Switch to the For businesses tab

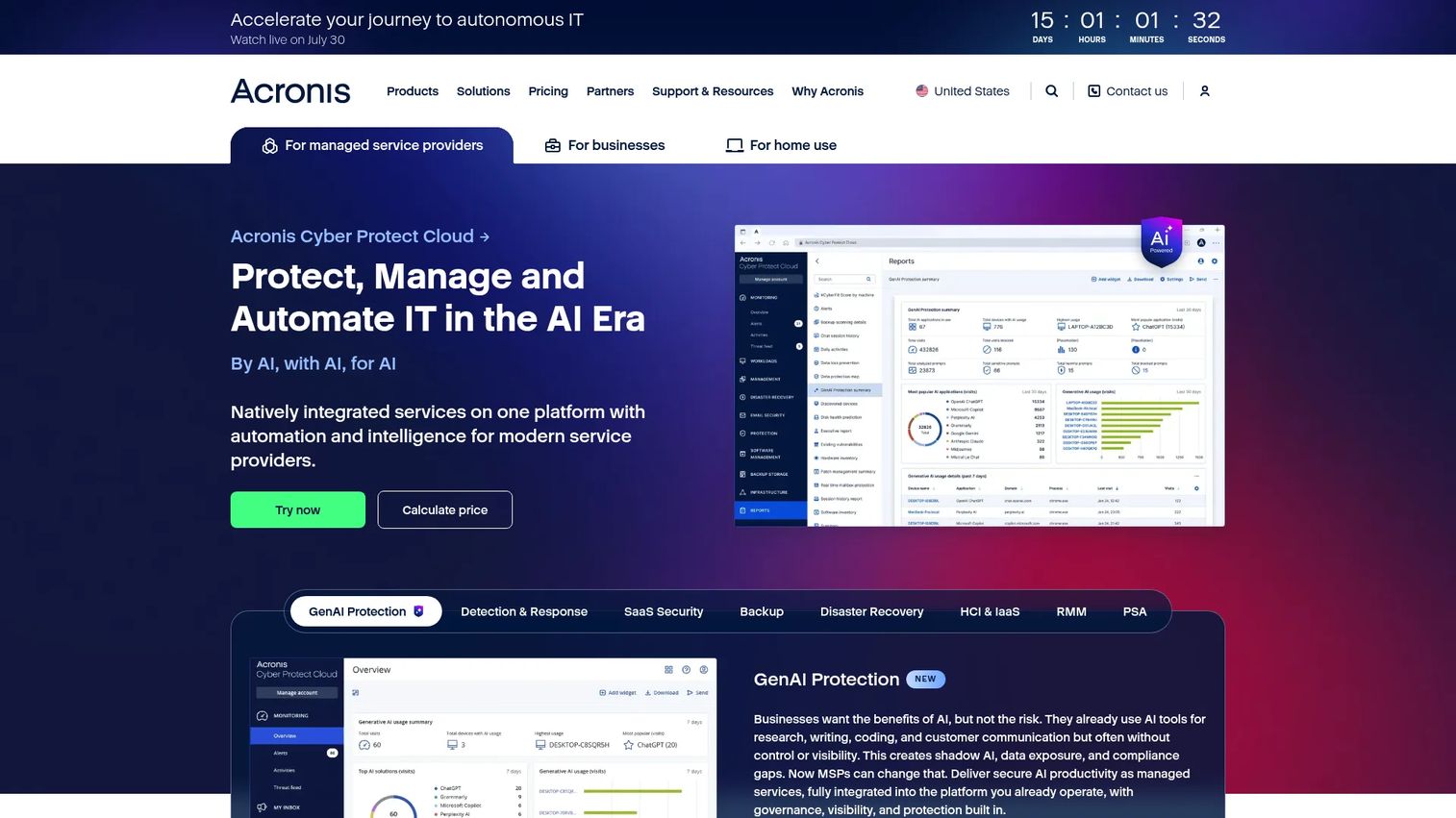pos(605,145)
